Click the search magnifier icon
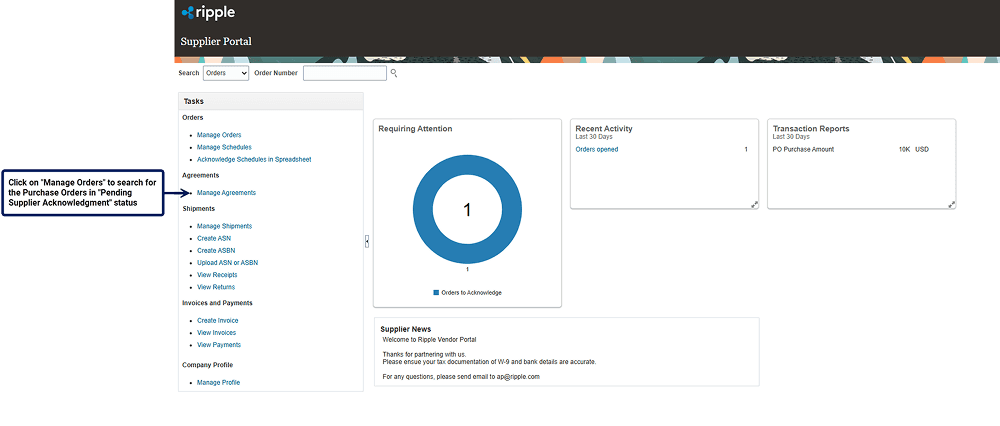The image size is (1000, 426). 394,73
